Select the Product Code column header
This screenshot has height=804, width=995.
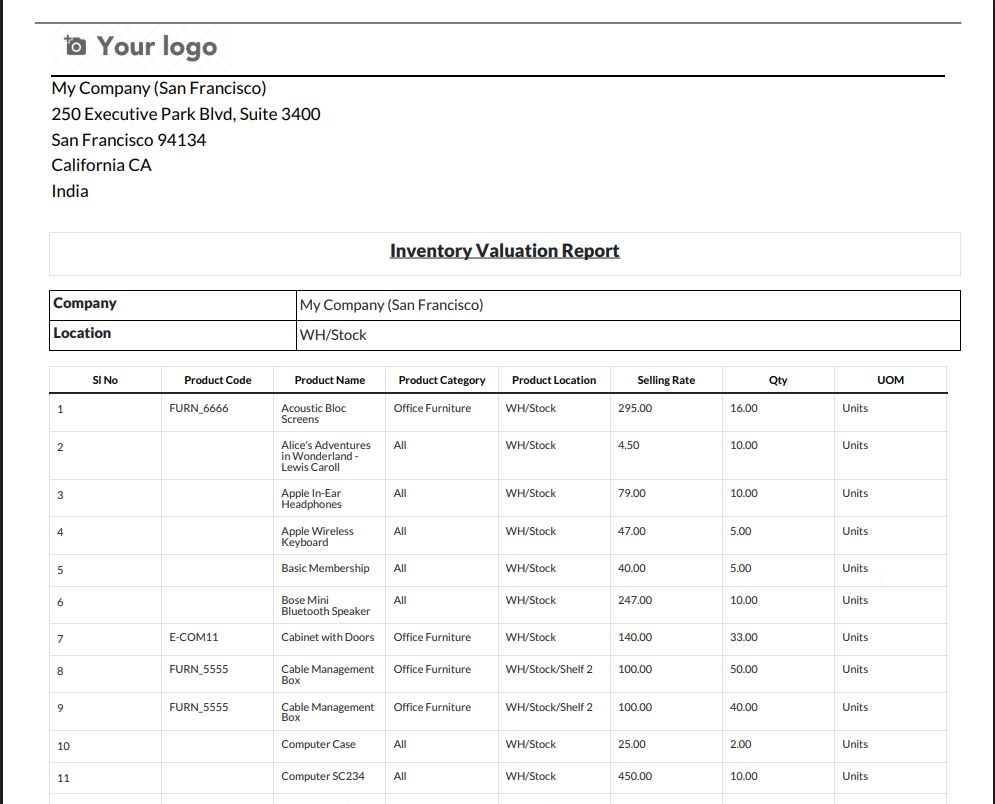coord(217,380)
